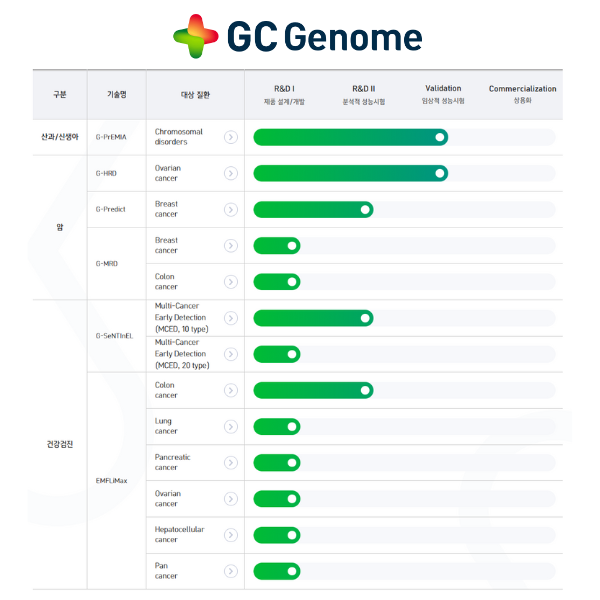Expand Ovarian cancer arrow under G-HRD
600x600 pixels.
coord(231,173)
